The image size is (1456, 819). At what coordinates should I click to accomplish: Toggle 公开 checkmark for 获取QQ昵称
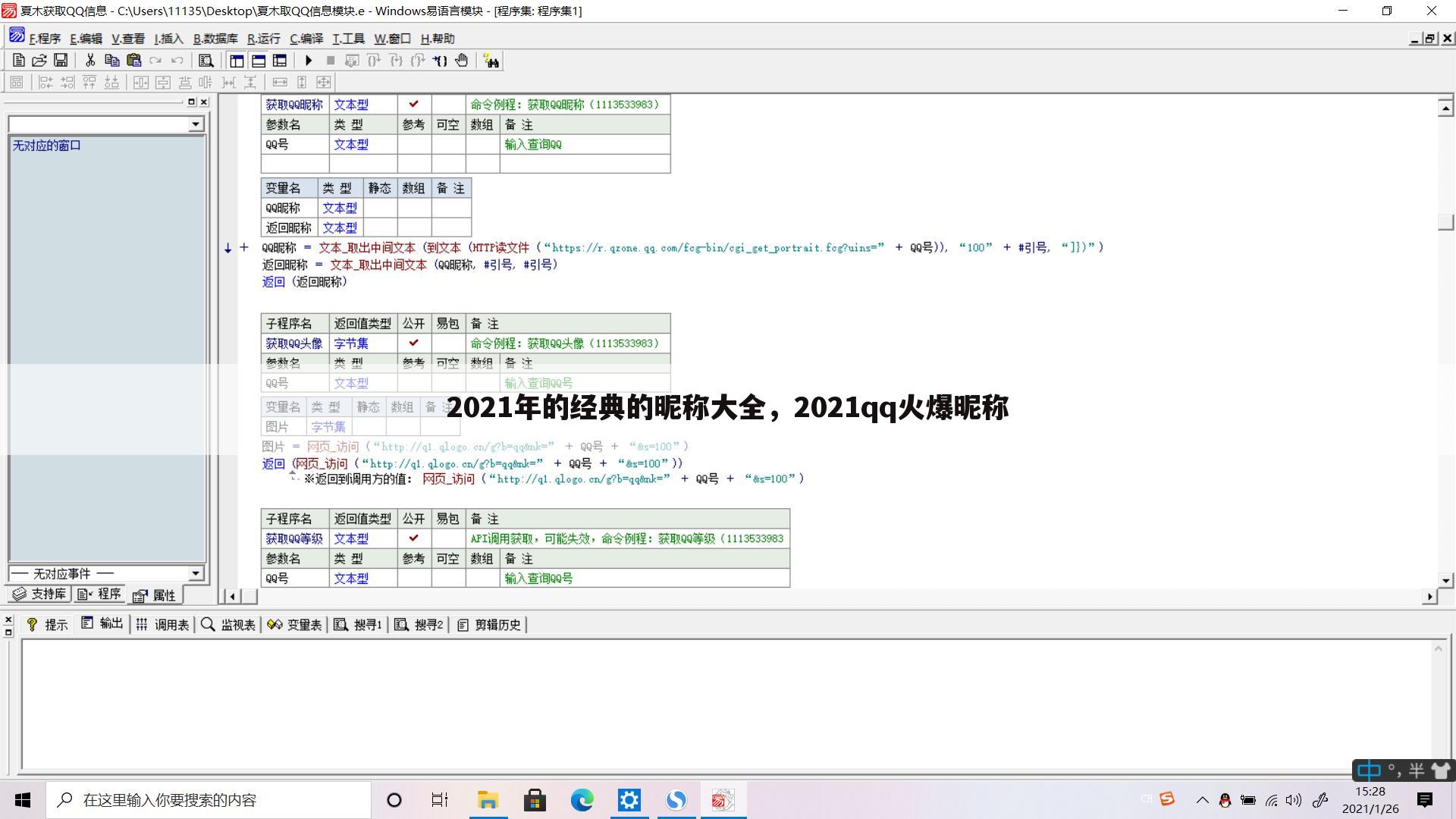[414, 105]
